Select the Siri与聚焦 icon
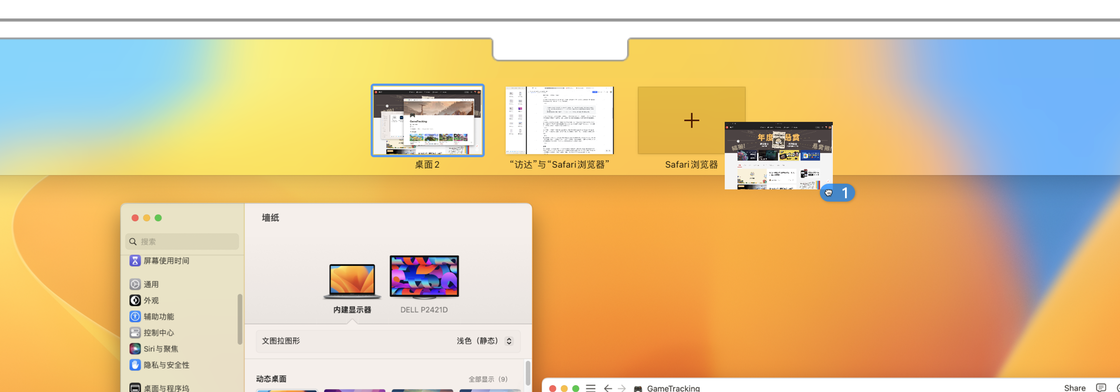The width and height of the screenshot is (1120, 392). click(x=135, y=348)
